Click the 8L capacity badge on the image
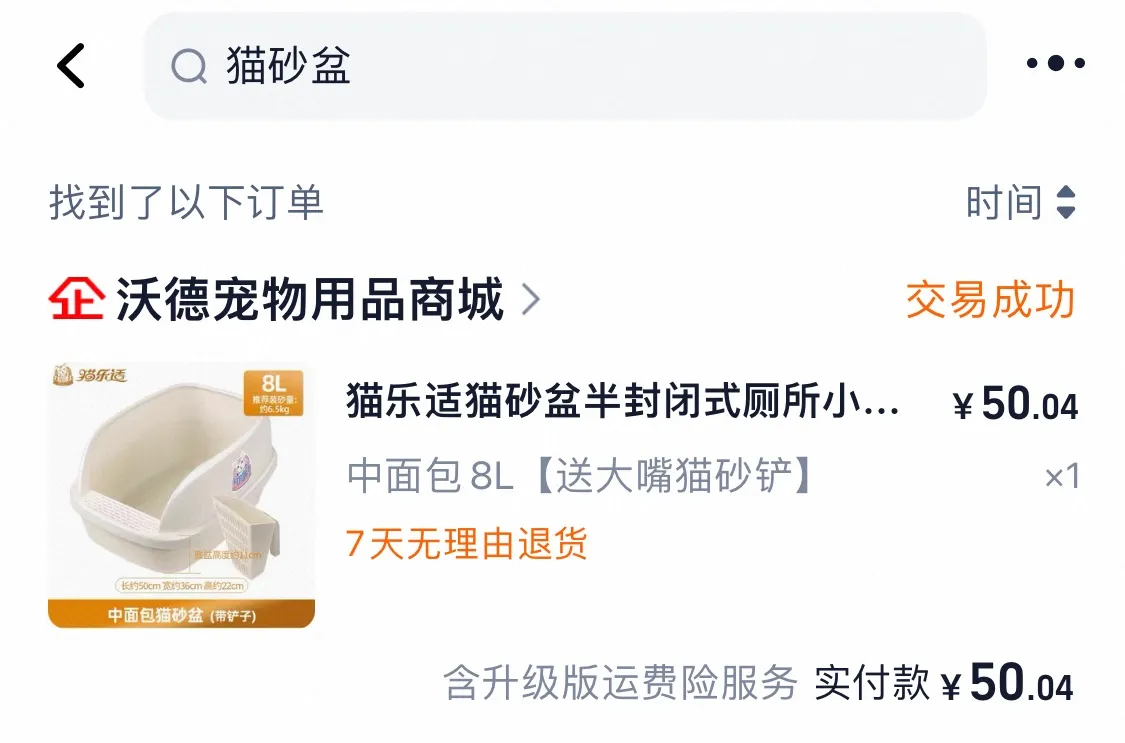 pos(273,392)
